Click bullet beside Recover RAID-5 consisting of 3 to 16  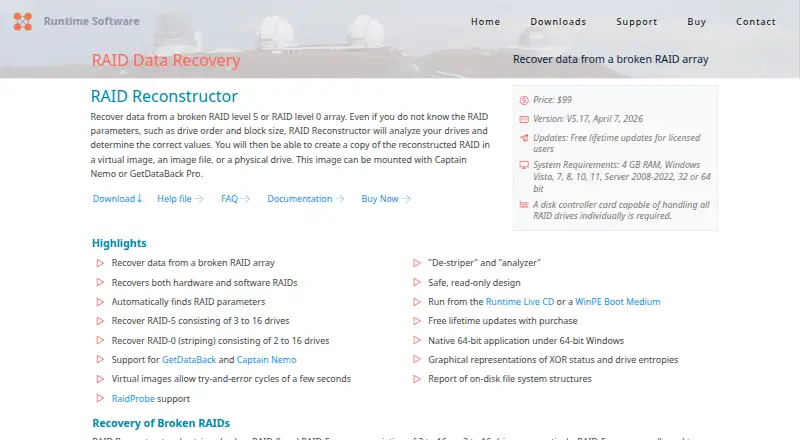click(x=100, y=321)
